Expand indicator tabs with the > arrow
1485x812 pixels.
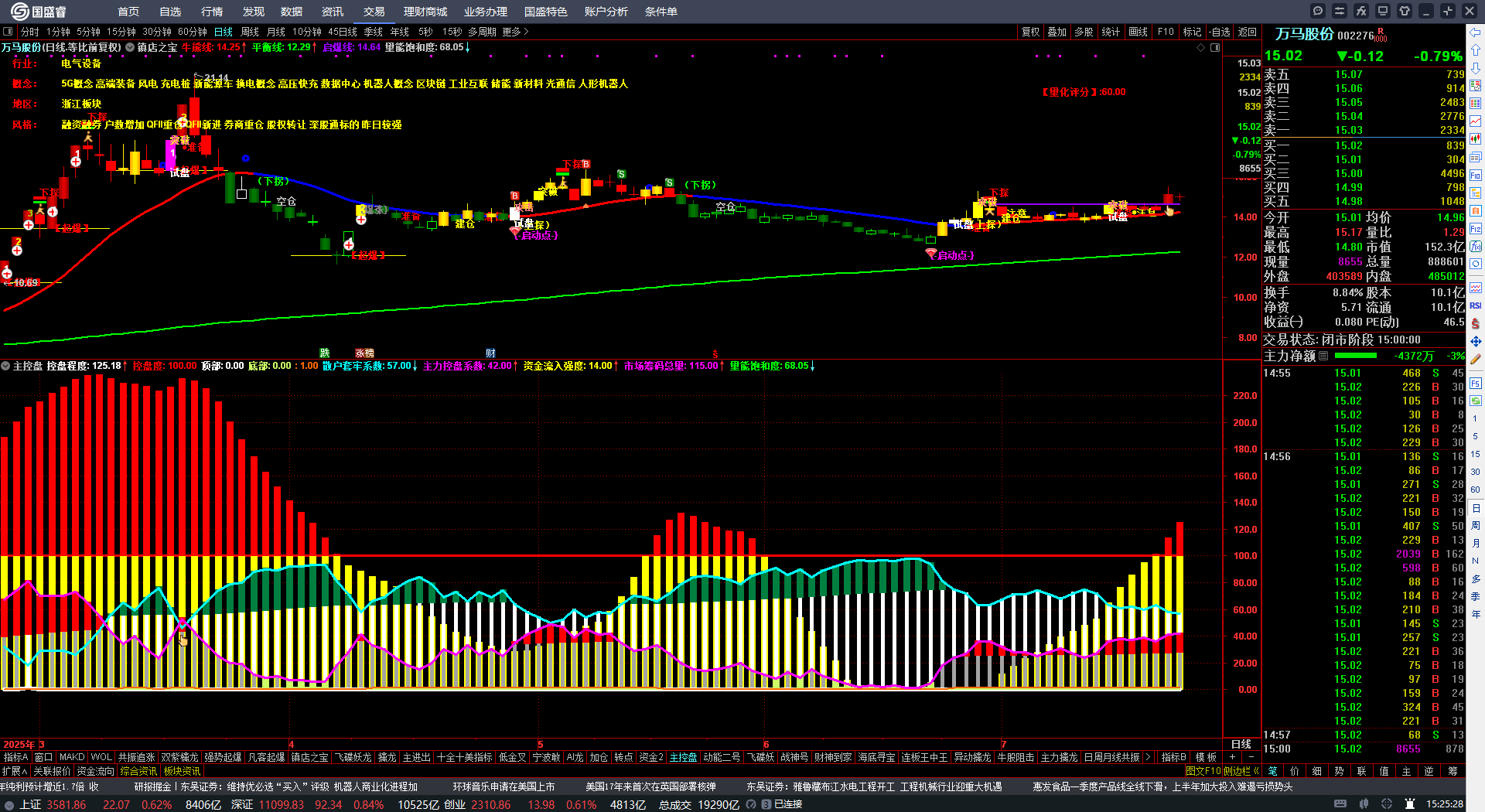(x=1148, y=757)
